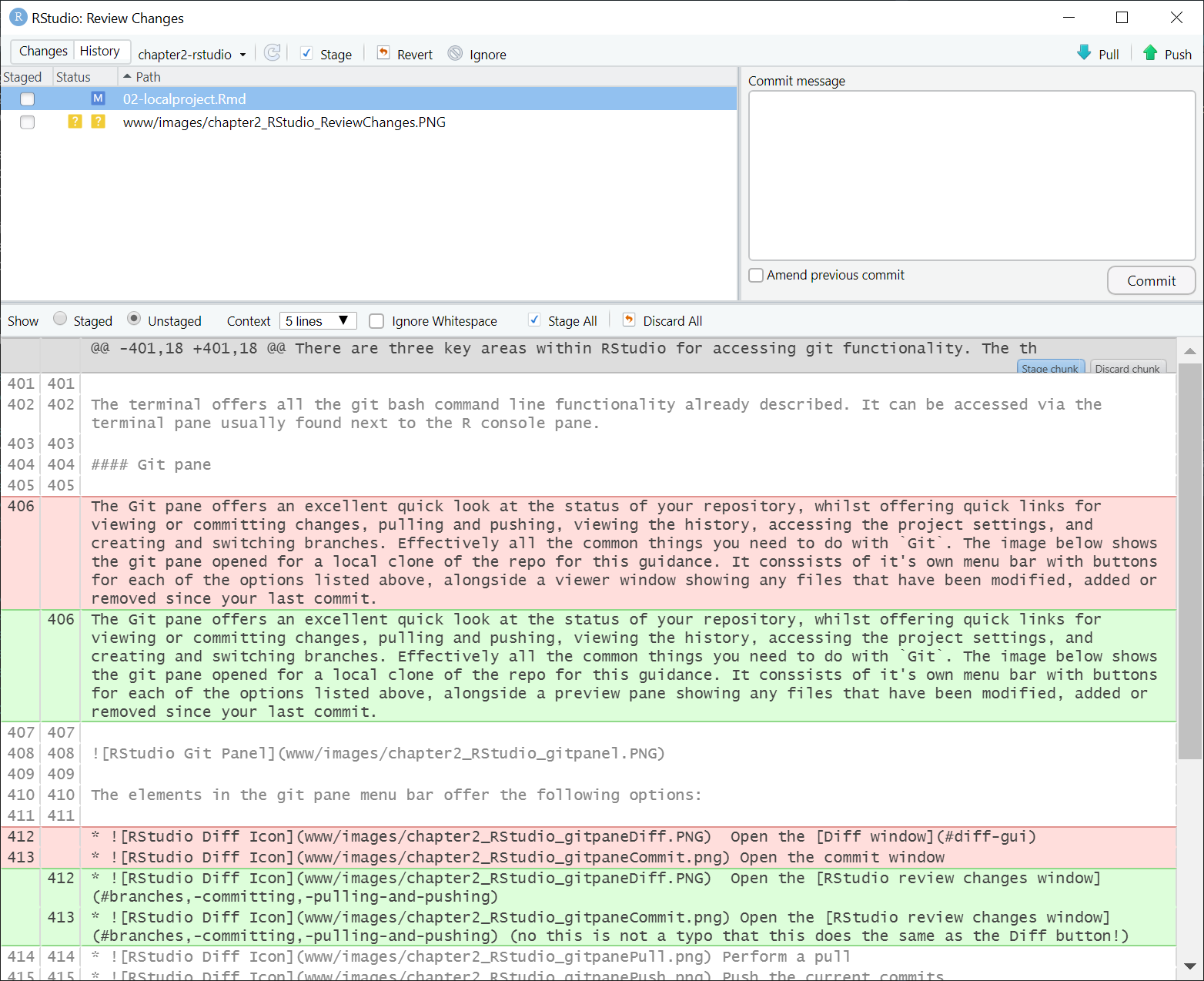Click the second yellow question mark status icon
The height and width of the screenshot is (981, 1204).
pyautogui.click(x=98, y=122)
